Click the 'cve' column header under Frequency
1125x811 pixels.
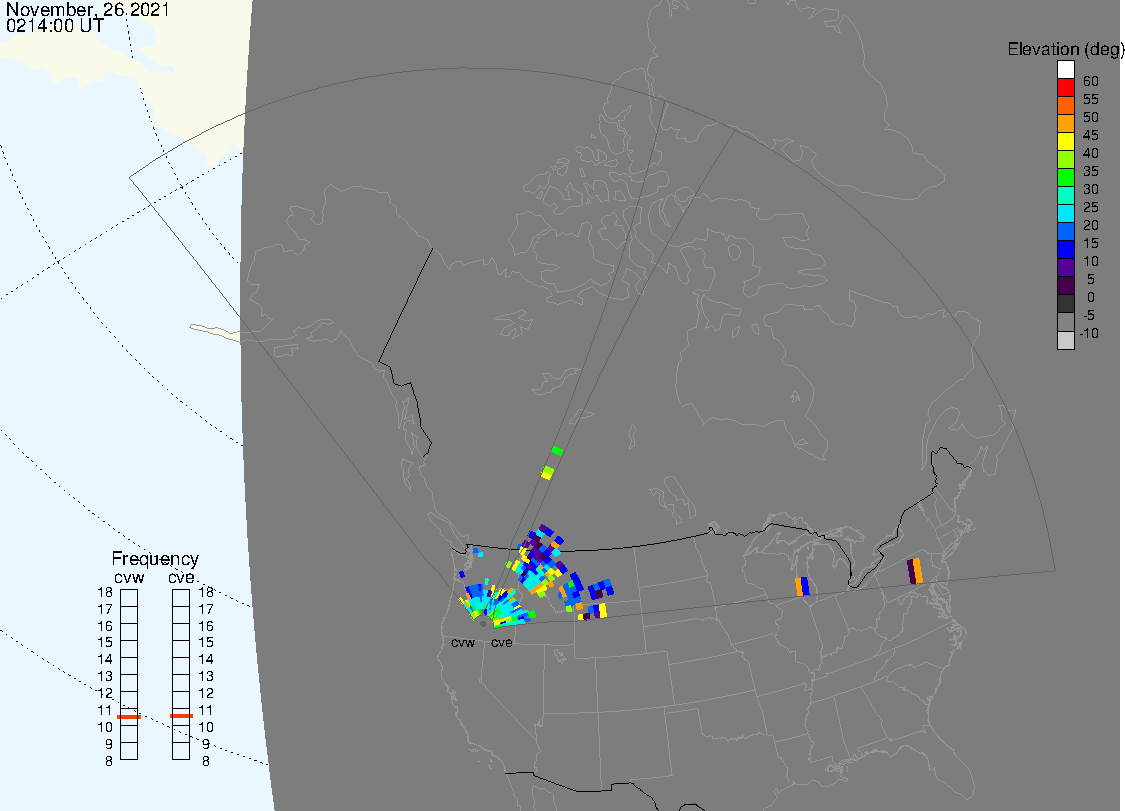point(182,578)
